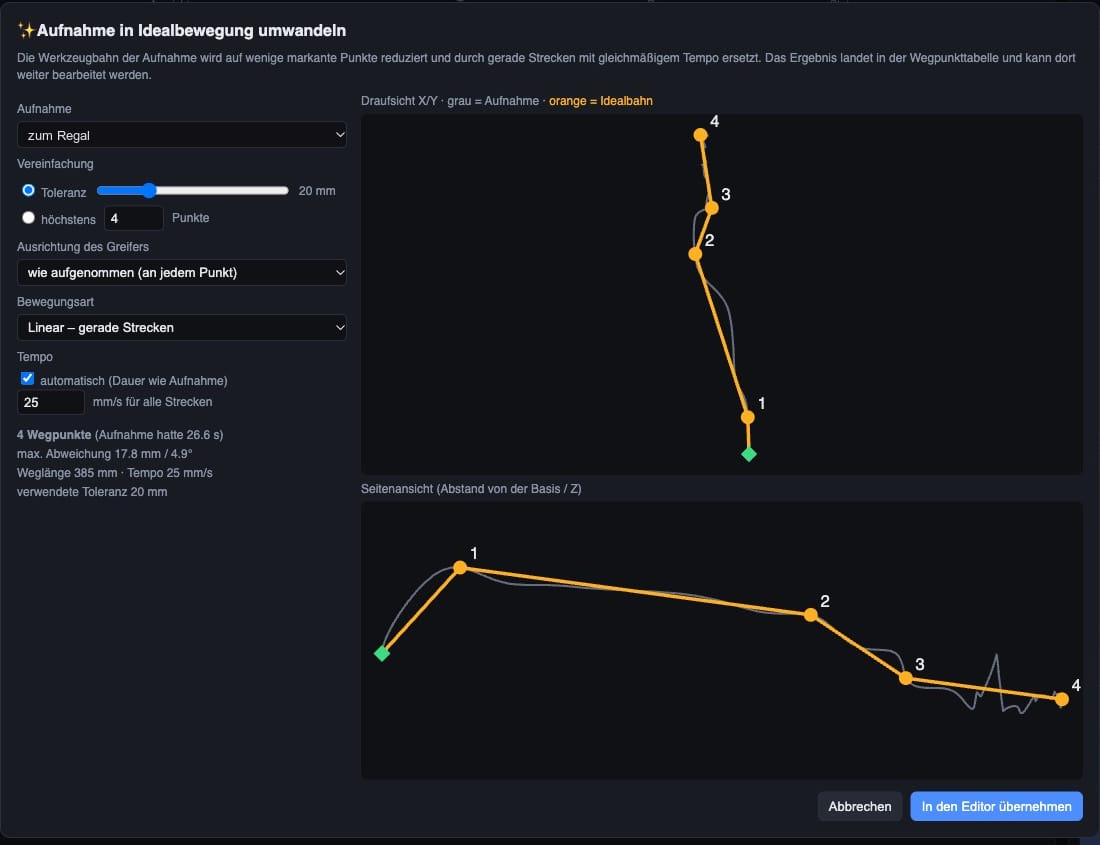Click waypoint 1 marker in Seitenansicht plot
Screen dimensions: 1100x845
coord(460,567)
